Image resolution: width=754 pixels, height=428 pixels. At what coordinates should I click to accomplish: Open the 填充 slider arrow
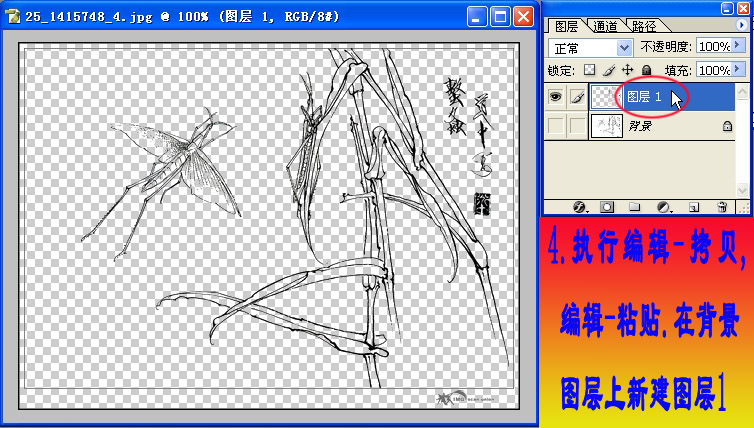[738, 70]
